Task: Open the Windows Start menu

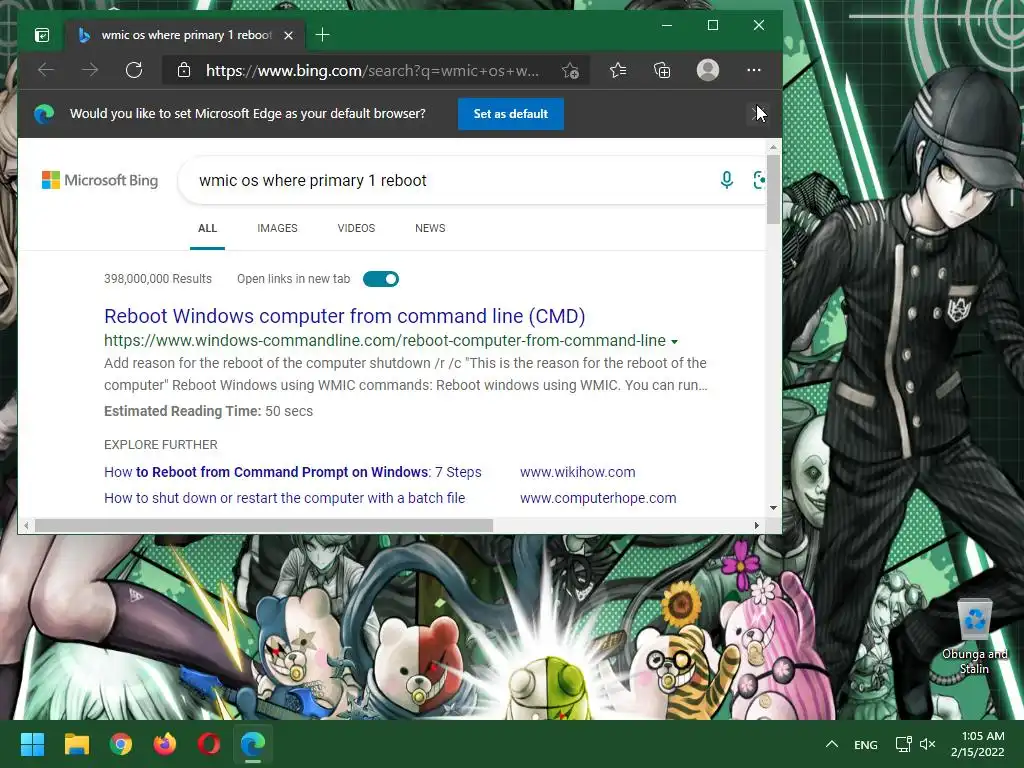Action: pos(32,744)
